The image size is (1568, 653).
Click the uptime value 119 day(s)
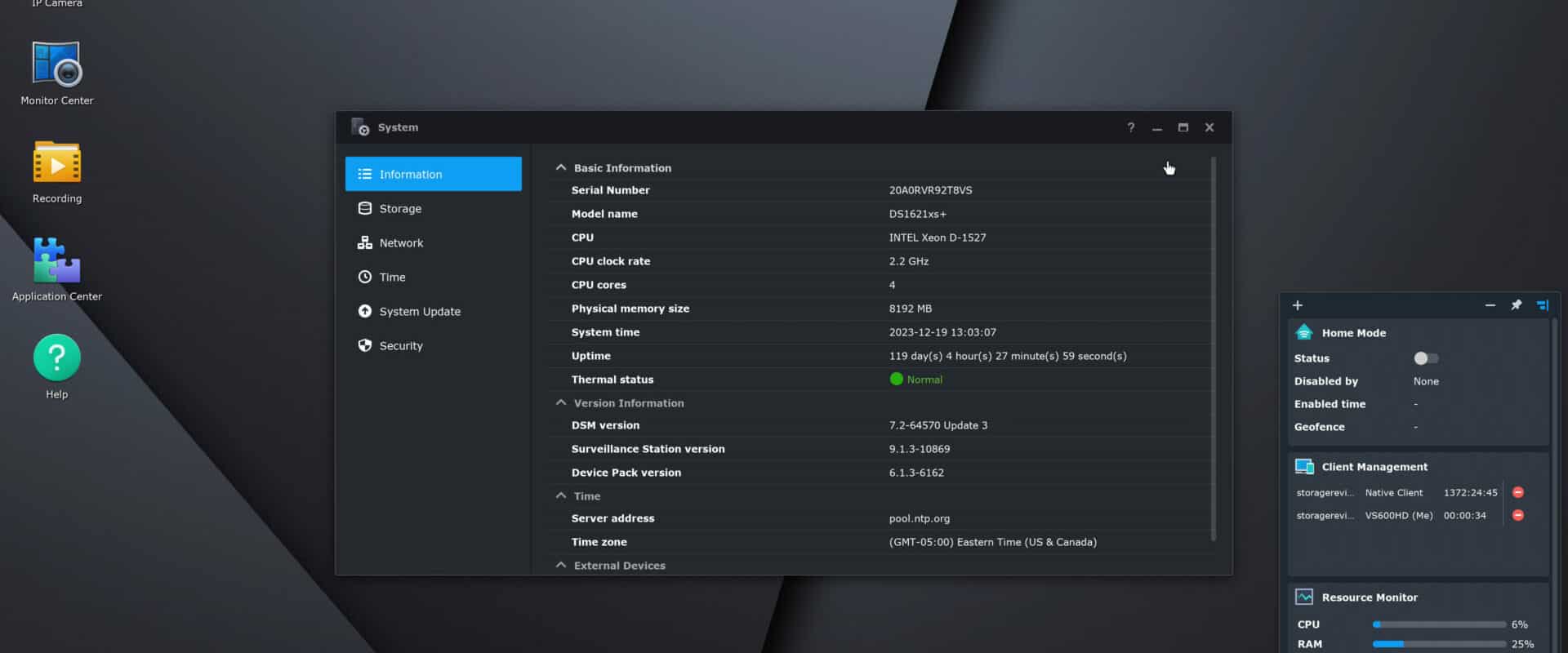1008,356
